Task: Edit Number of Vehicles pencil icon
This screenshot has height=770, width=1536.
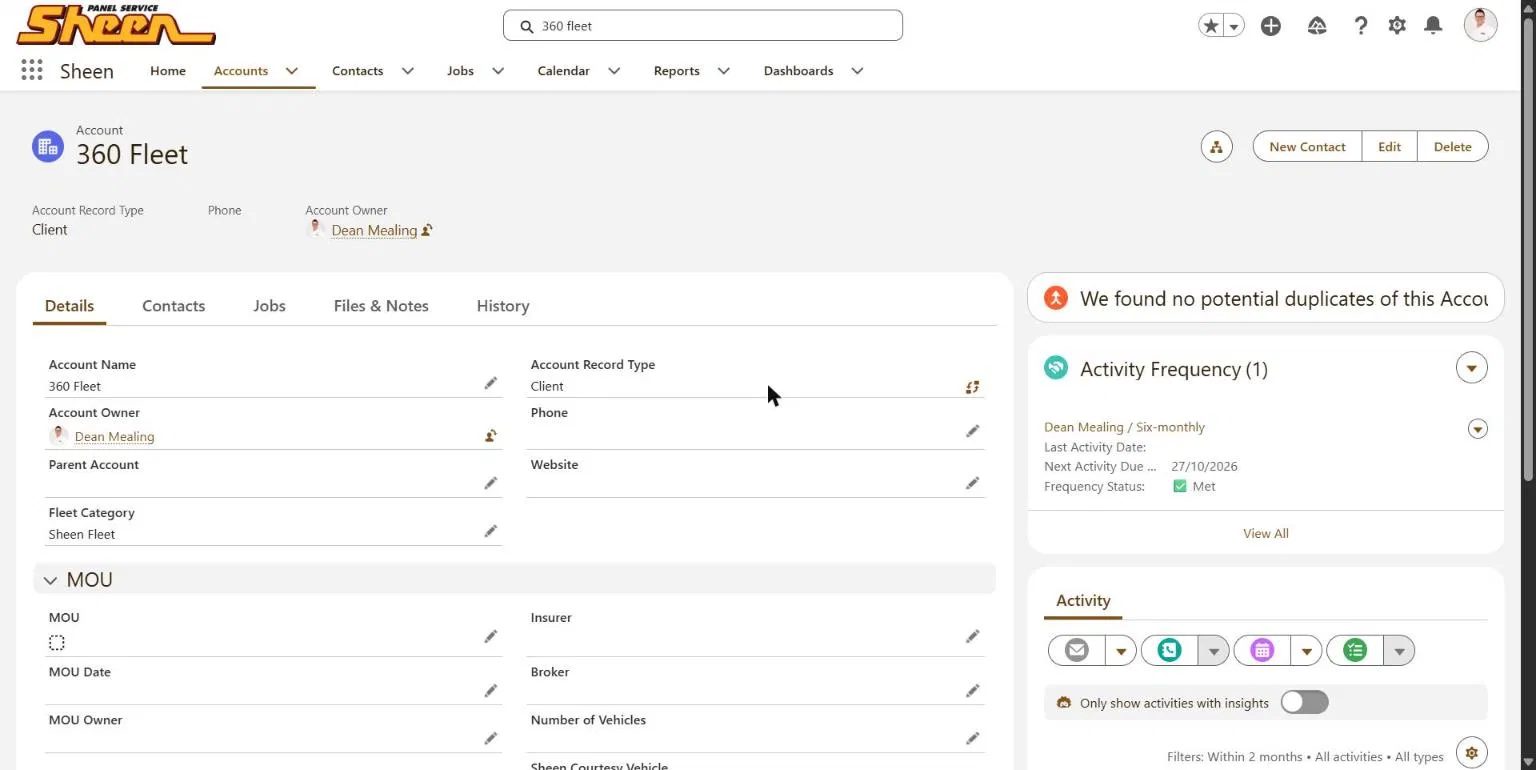Action: (972, 738)
